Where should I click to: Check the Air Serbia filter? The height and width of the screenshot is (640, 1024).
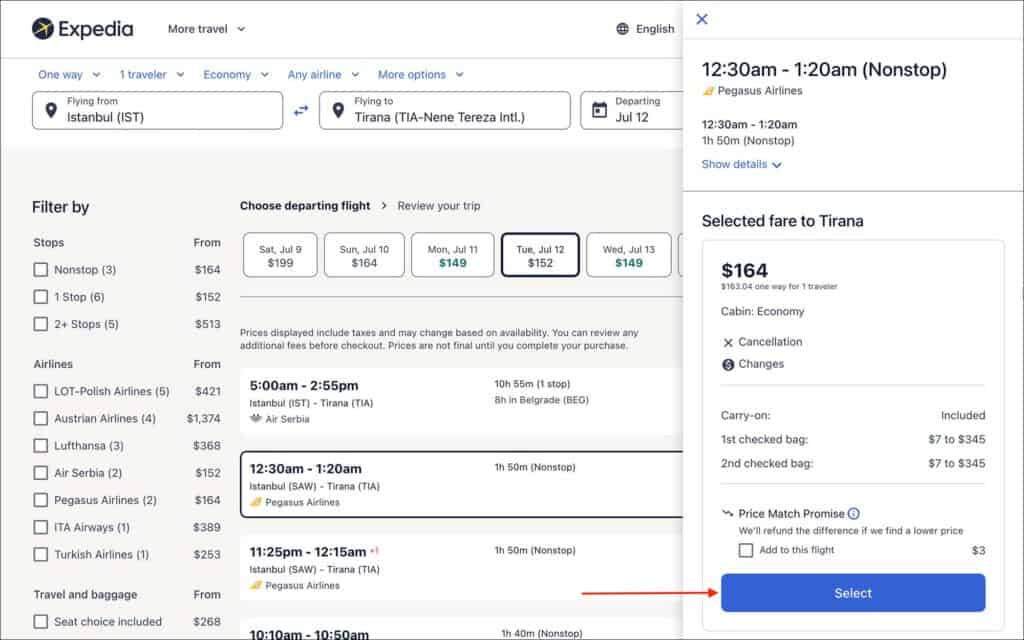tap(40, 473)
